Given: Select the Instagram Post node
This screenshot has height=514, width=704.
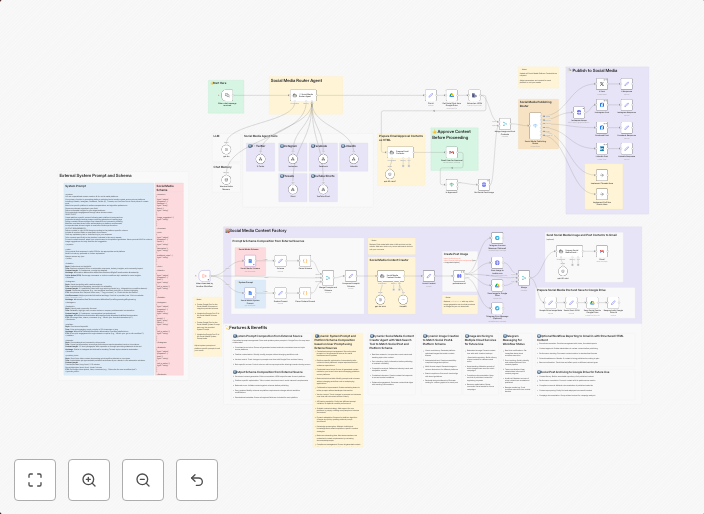Looking at the screenshot, I should [602, 105].
